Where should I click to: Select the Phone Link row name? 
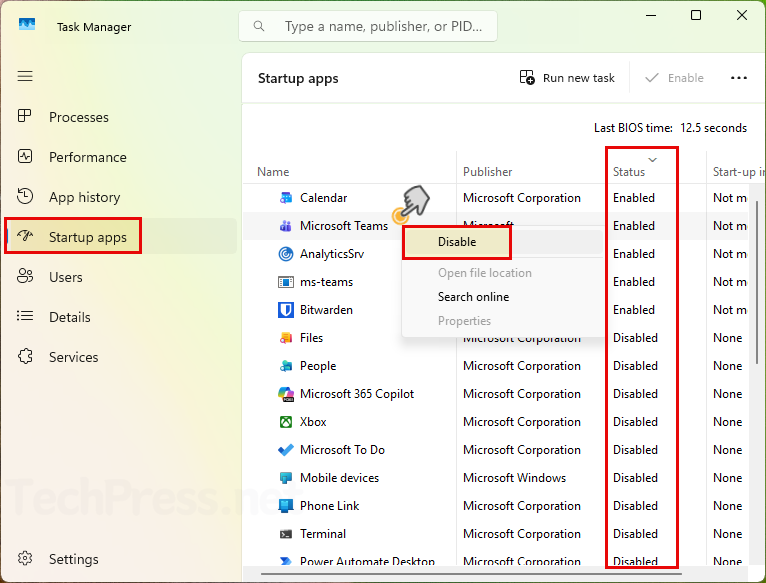click(x=330, y=506)
